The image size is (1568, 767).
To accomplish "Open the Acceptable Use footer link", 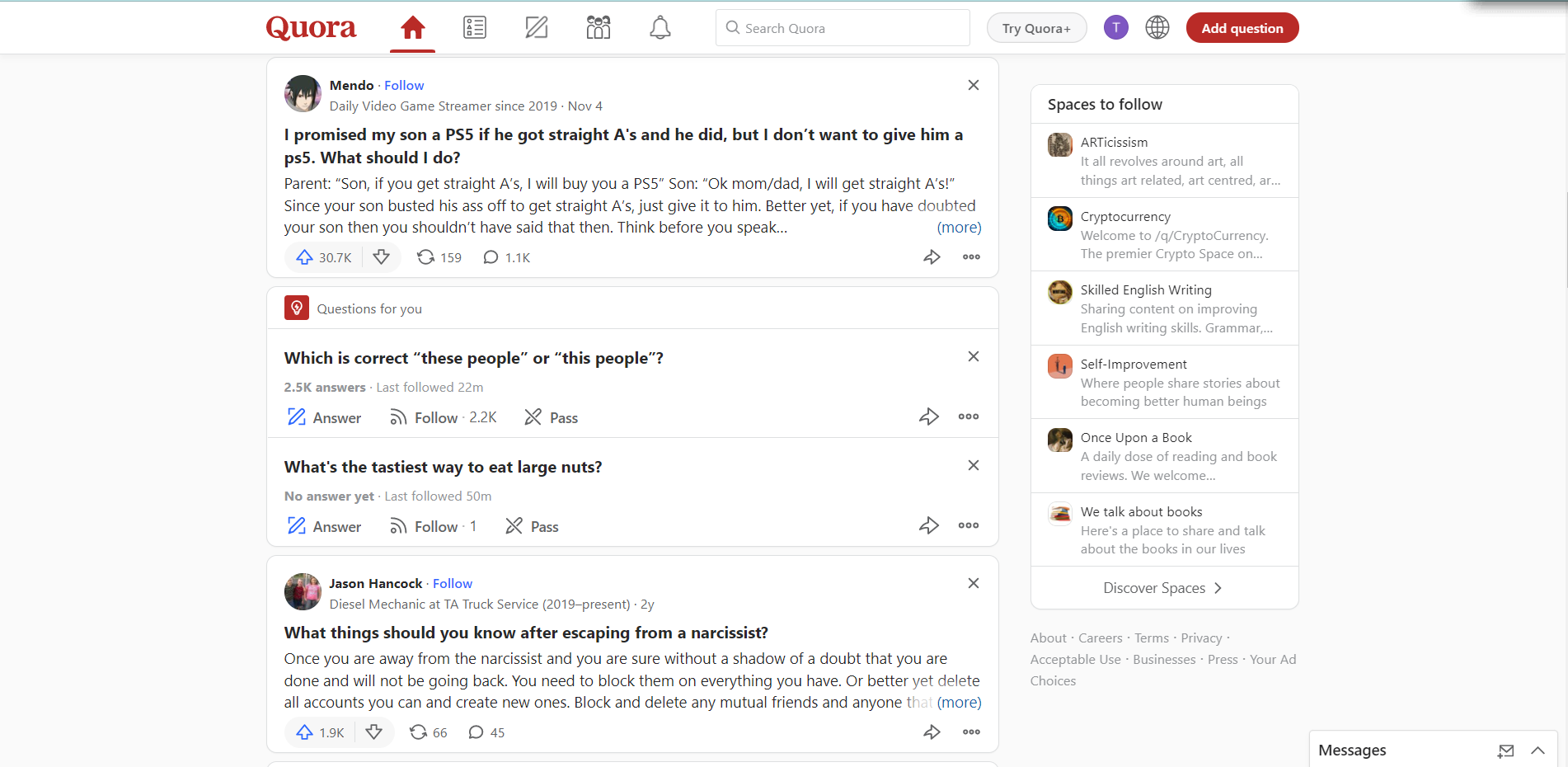I will tap(1075, 660).
